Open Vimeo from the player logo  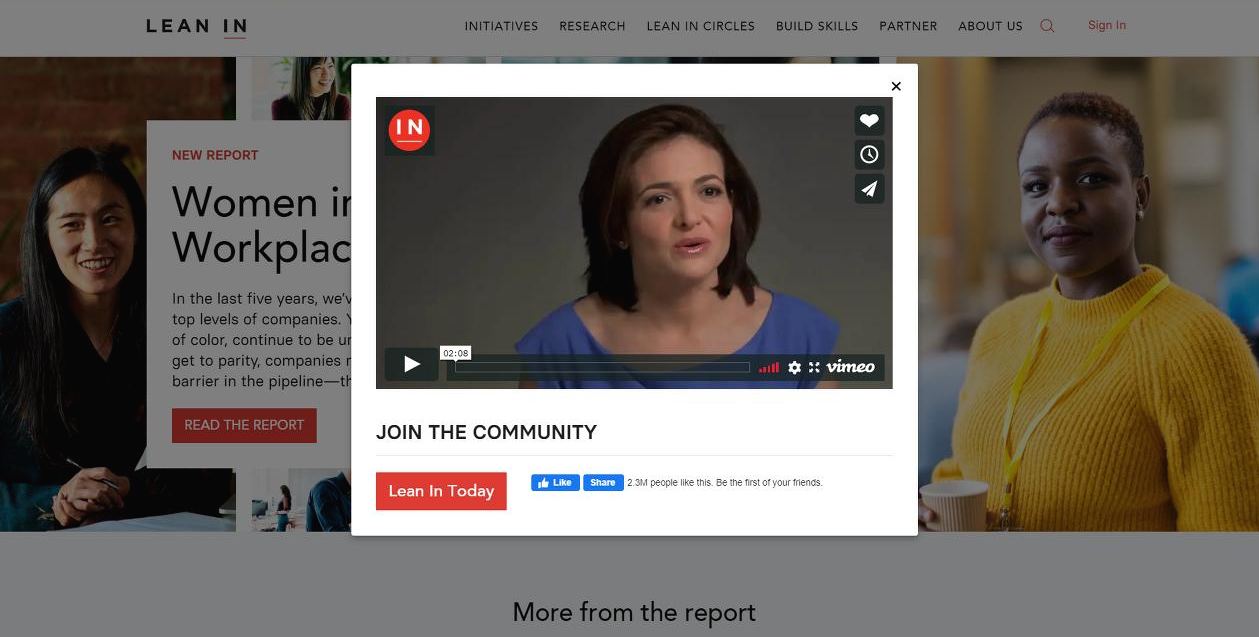coord(850,367)
